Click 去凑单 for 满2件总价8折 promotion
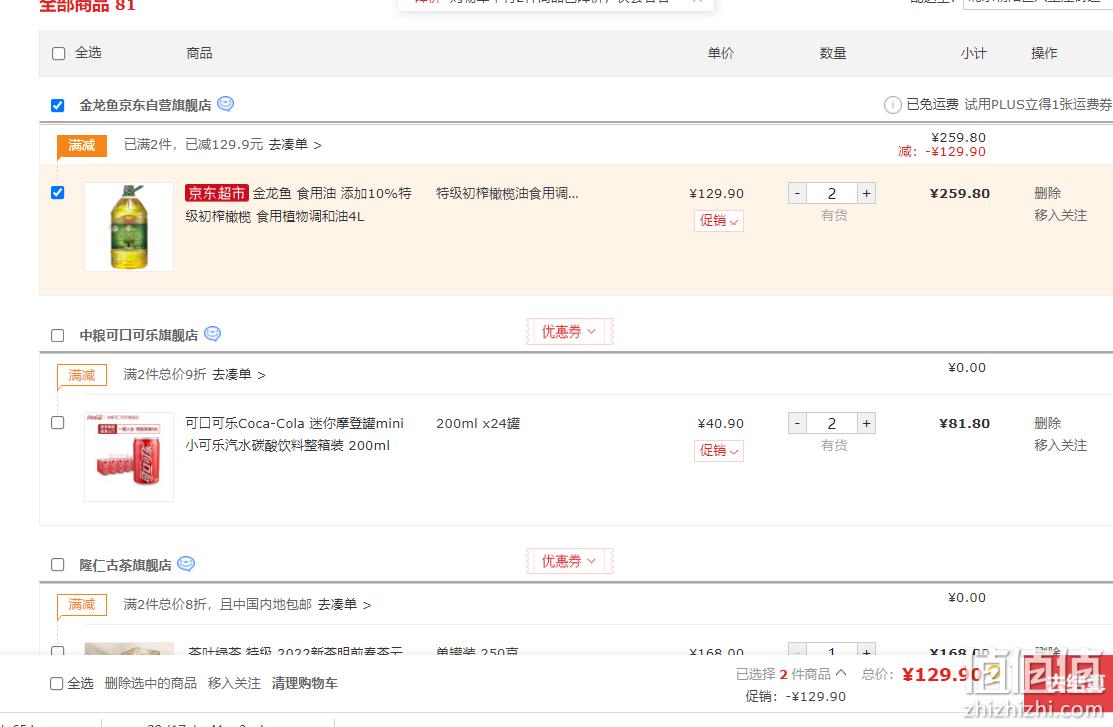 (x=344, y=604)
